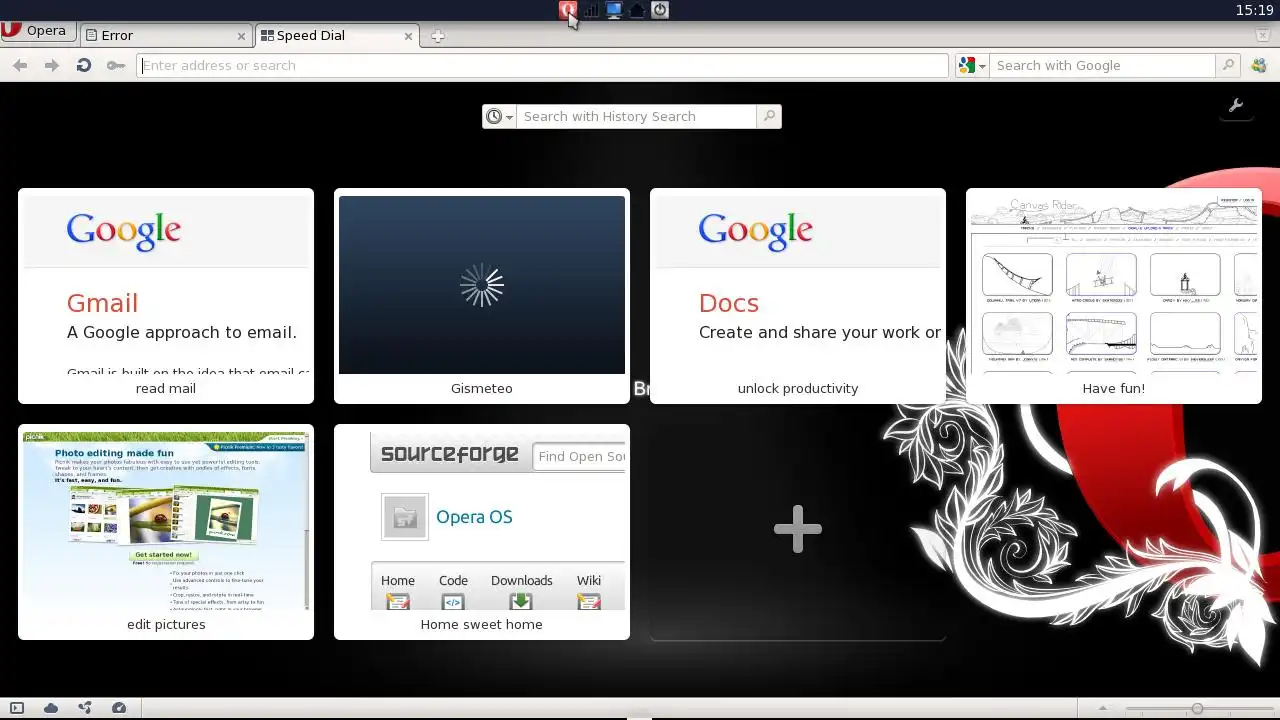Toggle Opera Turbo speedometer icon

pos(119,708)
